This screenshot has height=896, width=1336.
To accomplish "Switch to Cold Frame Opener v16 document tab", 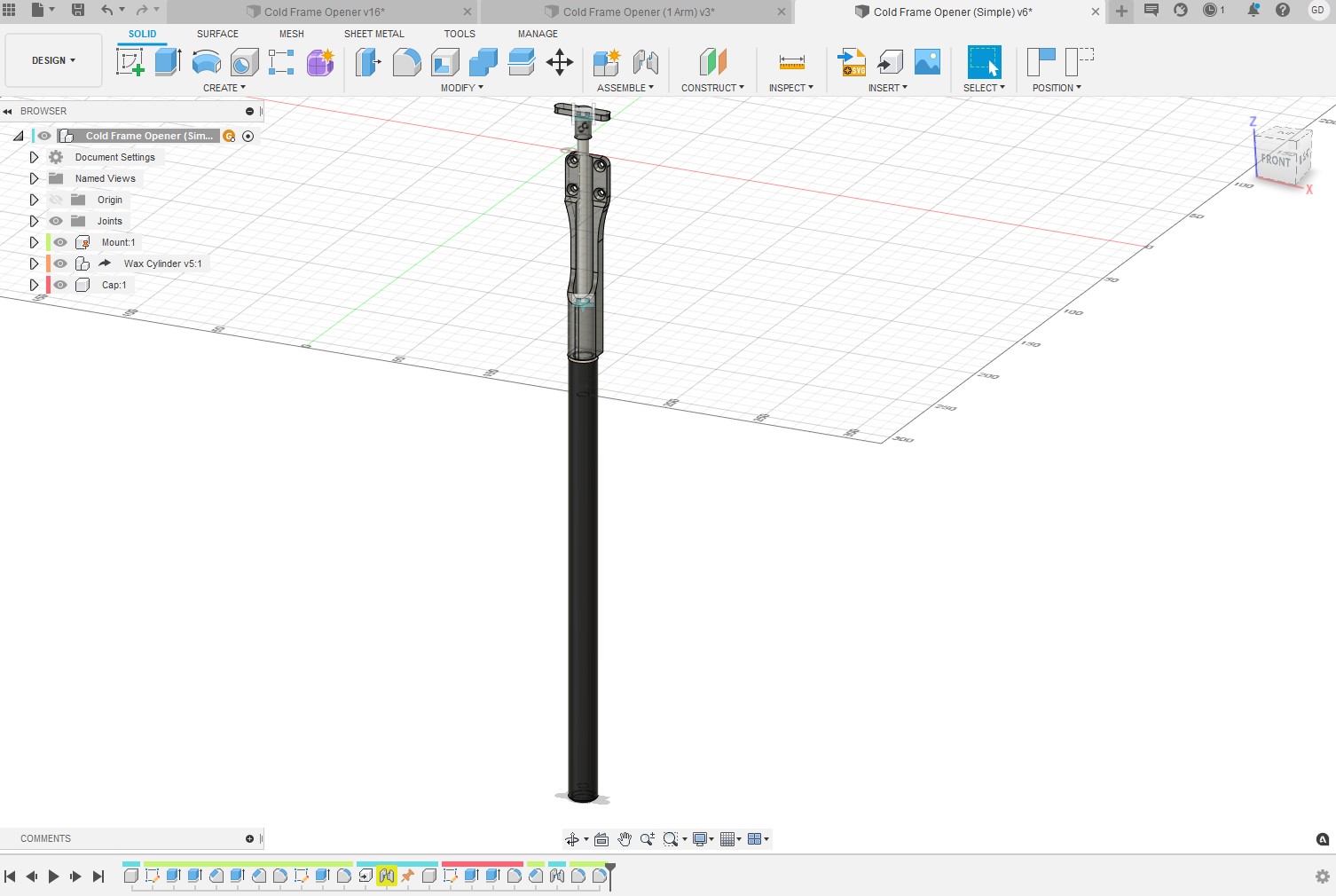I will (x=323, y=12).
